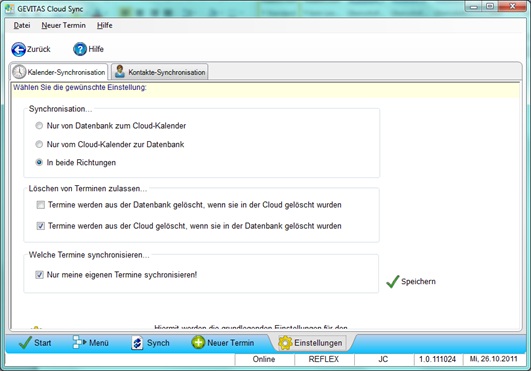The width and height of the screenshot is (531, 371).
Task: Select Nur vom Cloud-Kalender zur Datenbank
Action: [x=39, y=144]
